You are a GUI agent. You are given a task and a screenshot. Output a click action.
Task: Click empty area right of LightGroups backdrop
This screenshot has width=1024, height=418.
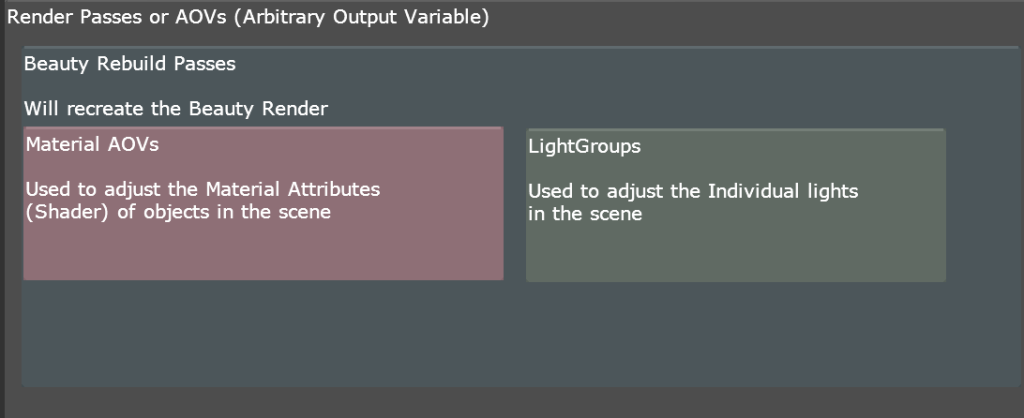point(983,204)
